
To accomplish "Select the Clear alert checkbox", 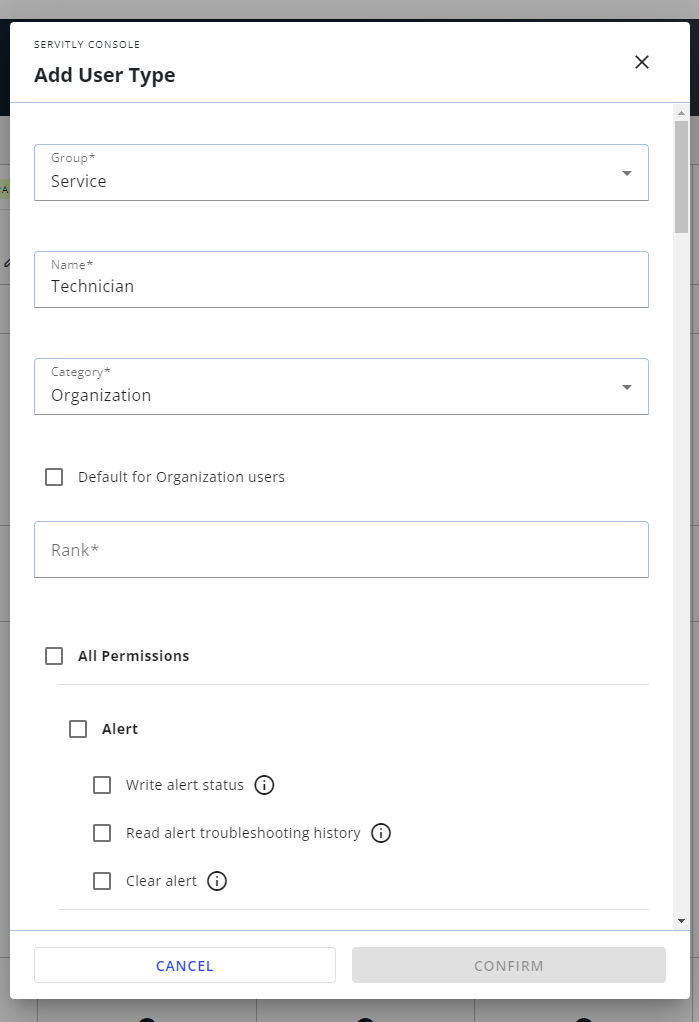I will 102,881.
